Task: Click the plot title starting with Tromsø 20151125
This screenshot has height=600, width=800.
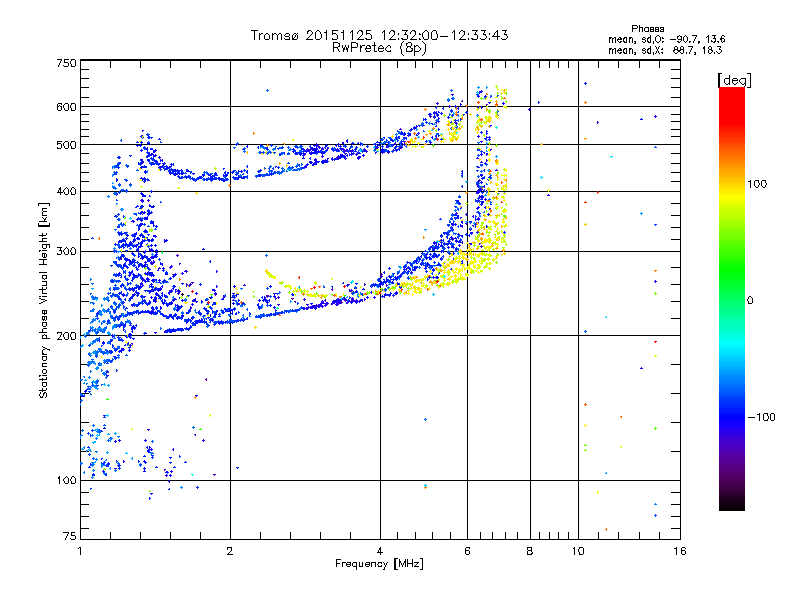Action: click(379, 35)
